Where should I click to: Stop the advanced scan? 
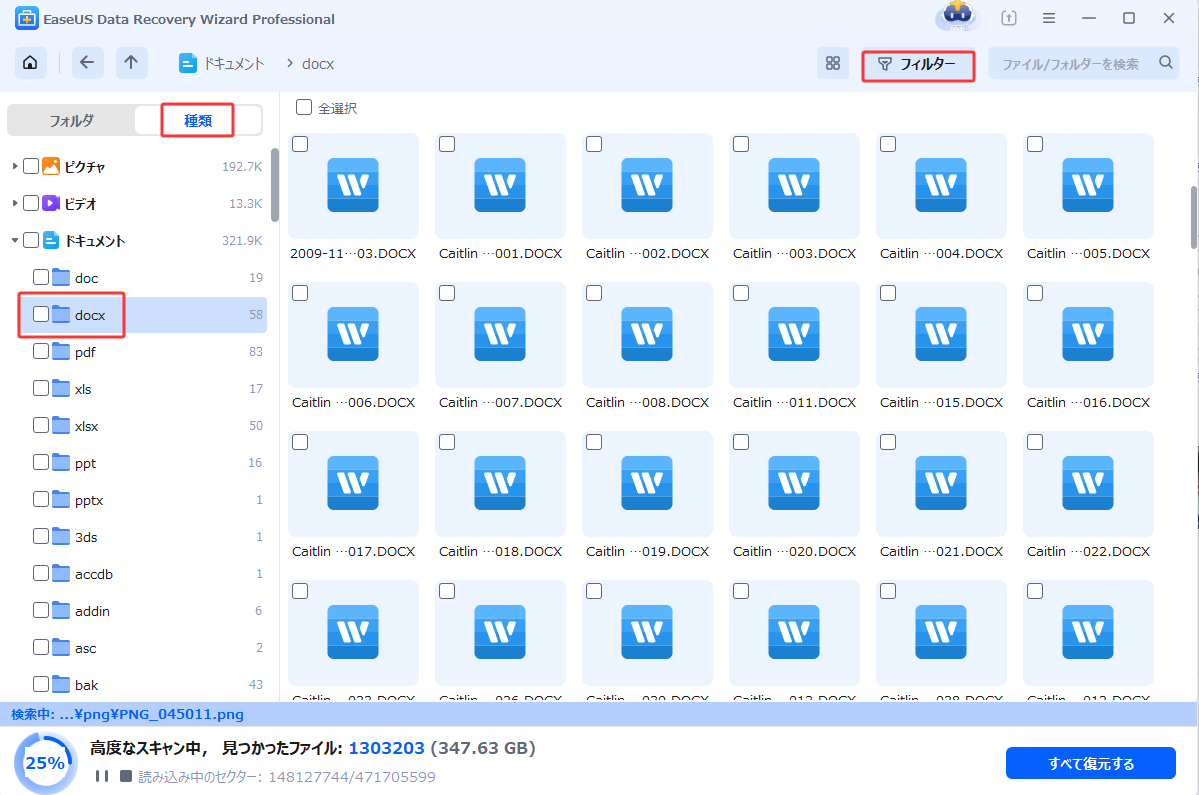pos(125,776)
